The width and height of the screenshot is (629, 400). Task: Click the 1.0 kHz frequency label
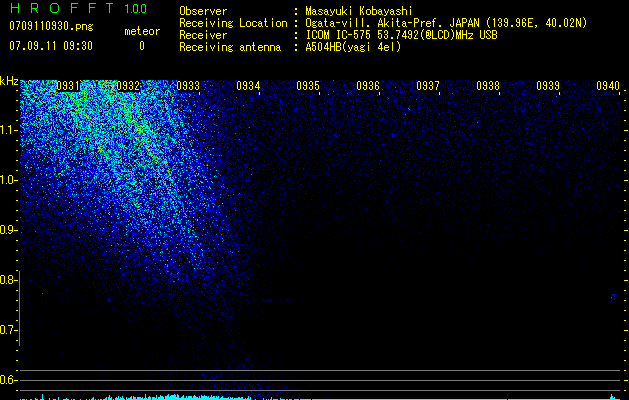coord(8,180)
